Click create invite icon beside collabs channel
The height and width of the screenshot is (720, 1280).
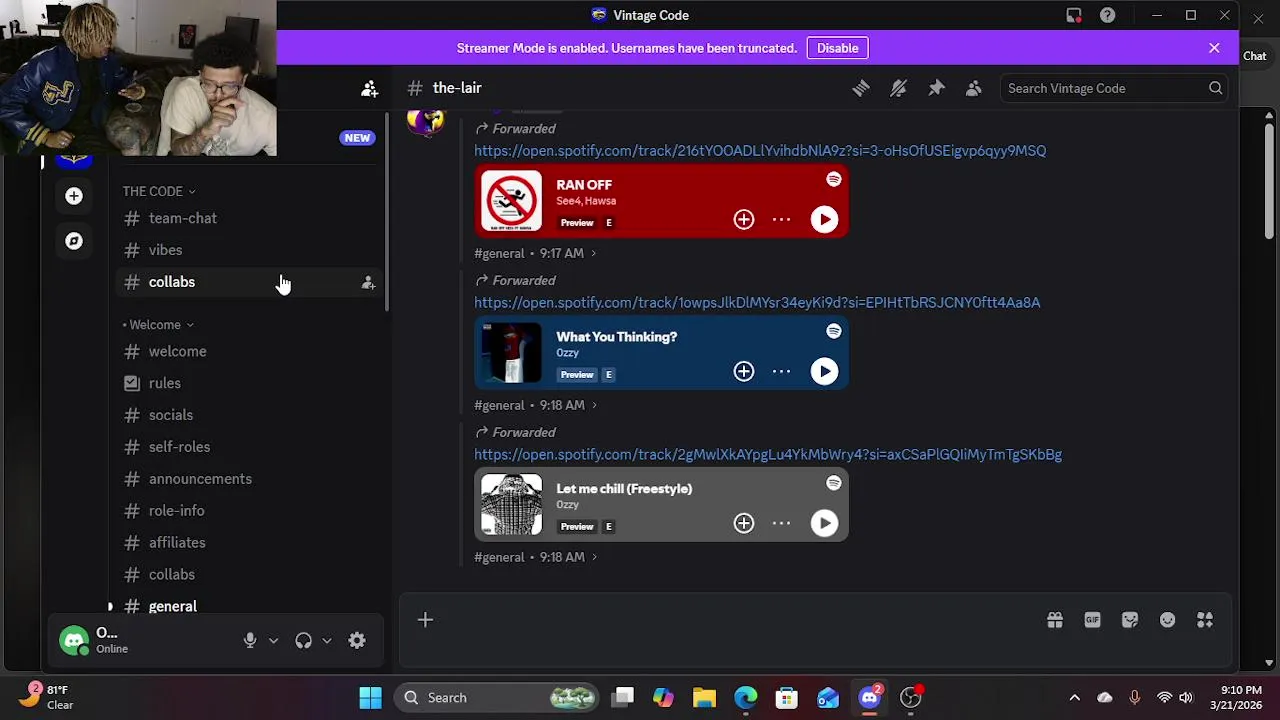point(368,283)
